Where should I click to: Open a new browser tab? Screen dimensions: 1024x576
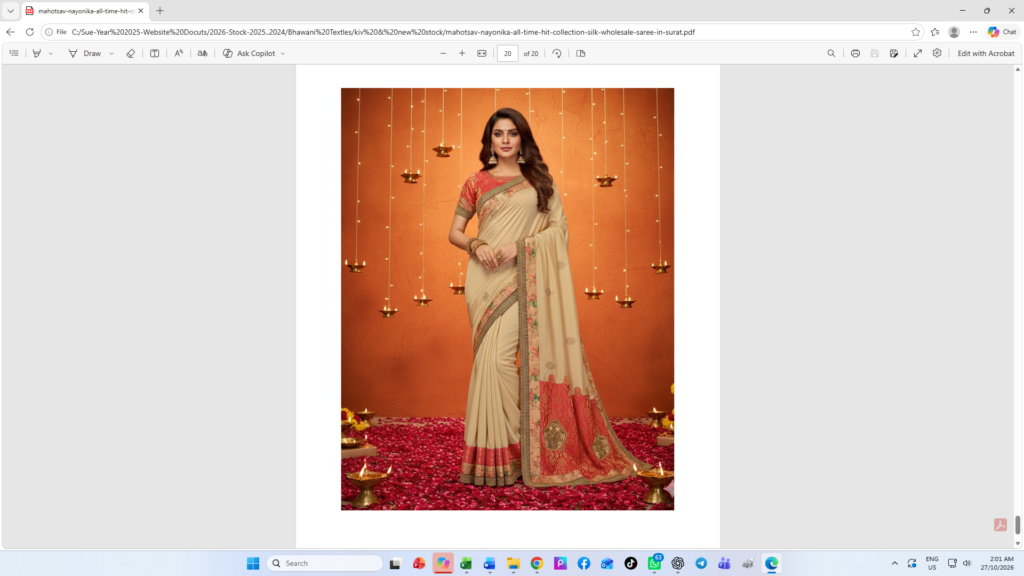(x=160, y=11)
